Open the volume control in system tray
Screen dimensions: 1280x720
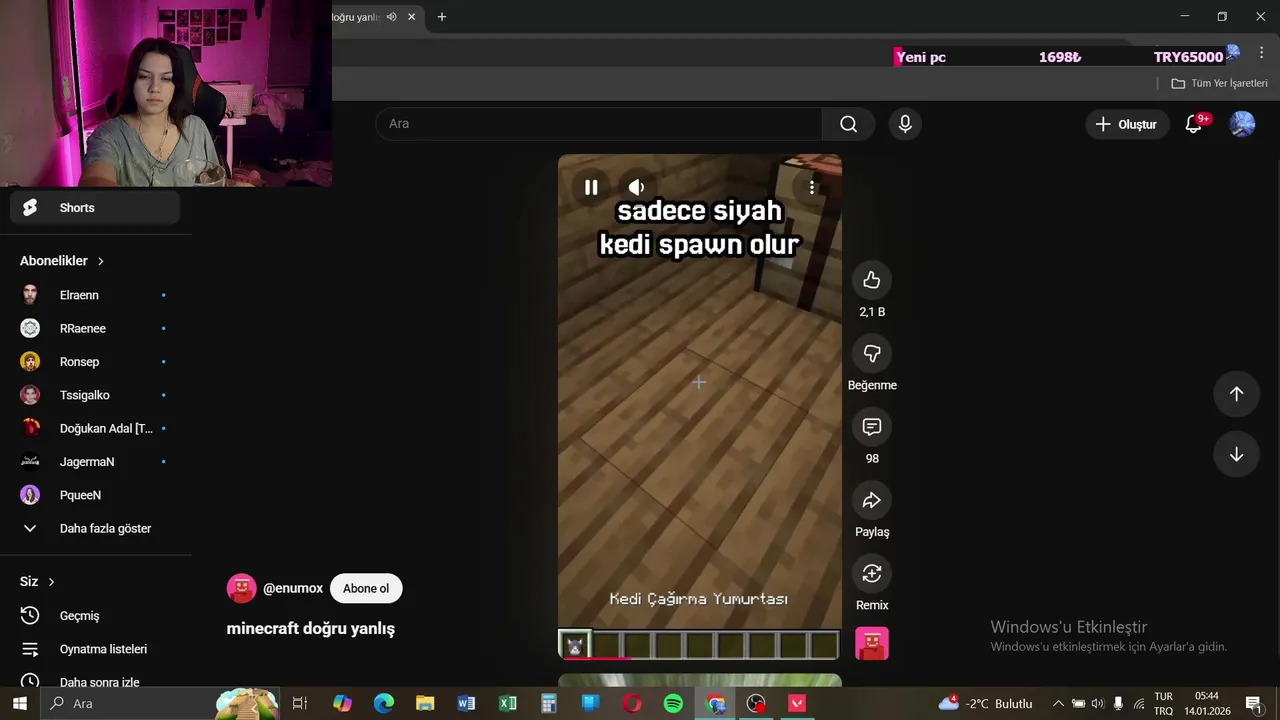point(1098,703)
